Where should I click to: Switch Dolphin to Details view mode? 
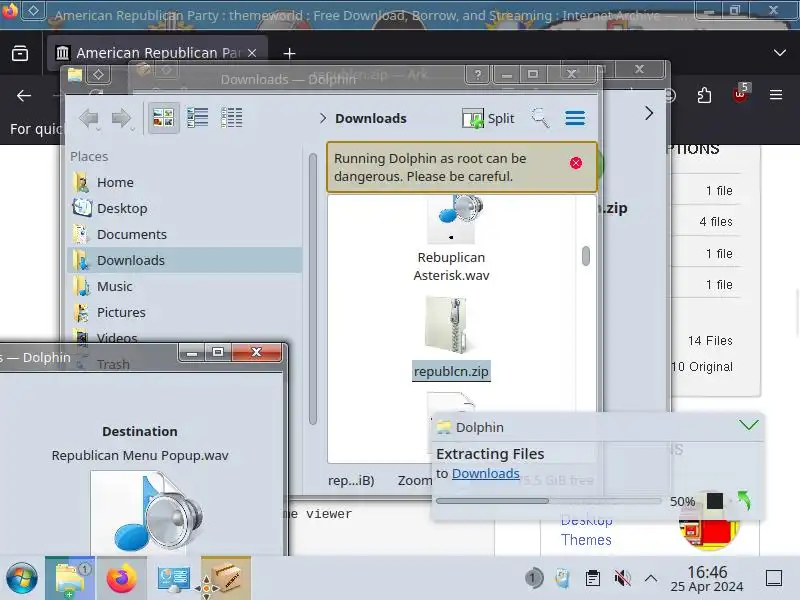[x=231, y=118]
